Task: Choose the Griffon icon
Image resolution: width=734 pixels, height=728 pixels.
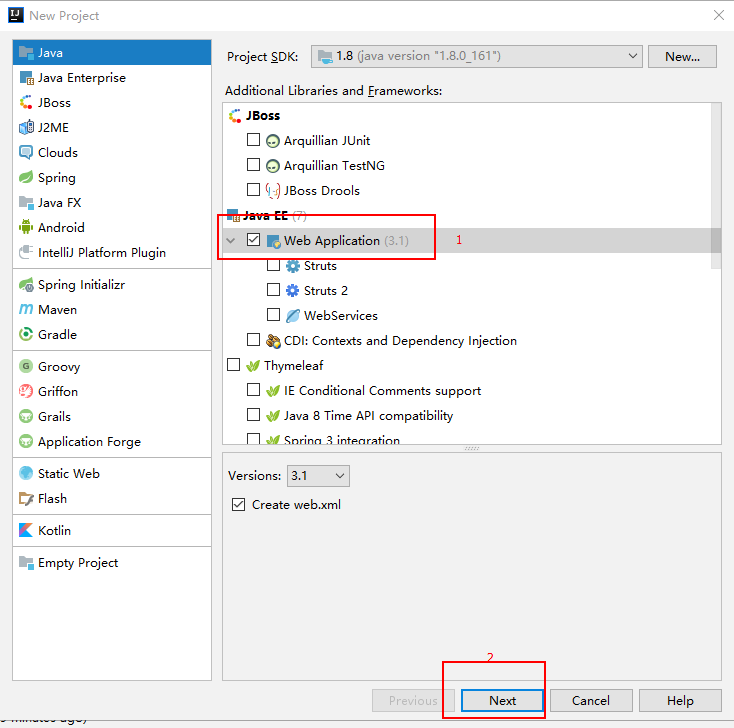Action: (26, 391)
